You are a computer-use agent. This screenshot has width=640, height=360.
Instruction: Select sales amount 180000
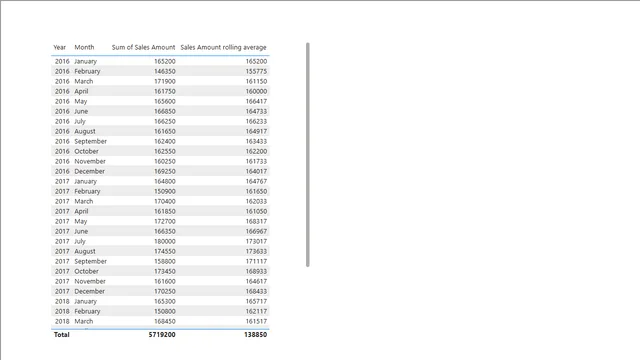165,241
